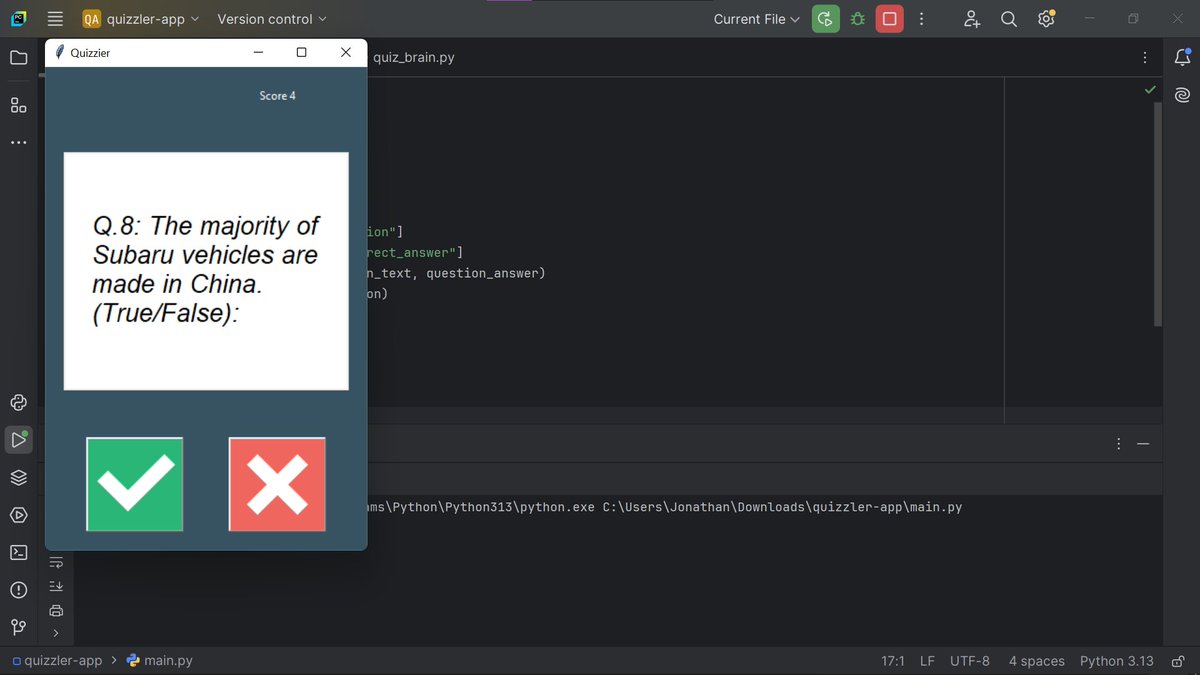This screenshot has width=1200, height=675.
Task: Hide the Run tool window minimize icon
Action: pos(1143,443)
